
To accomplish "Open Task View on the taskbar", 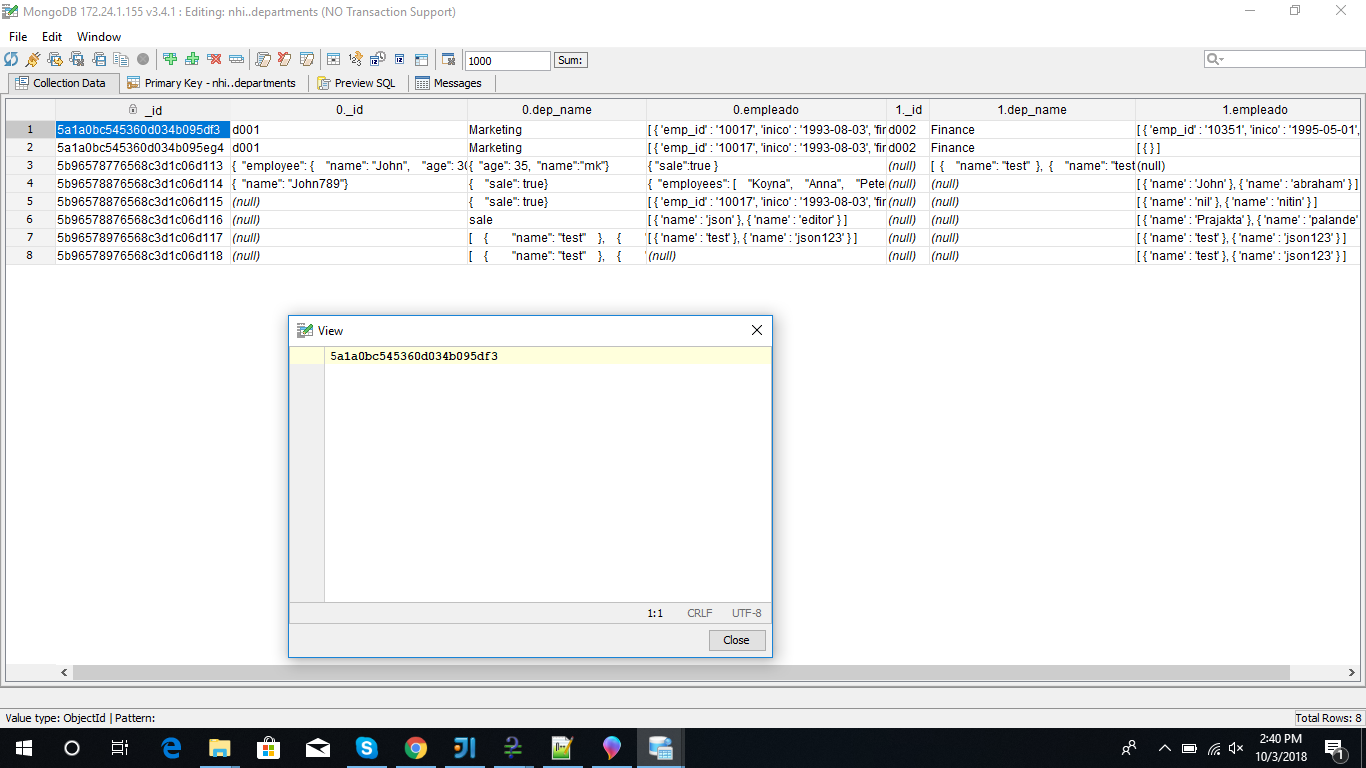I will (119, 748).
